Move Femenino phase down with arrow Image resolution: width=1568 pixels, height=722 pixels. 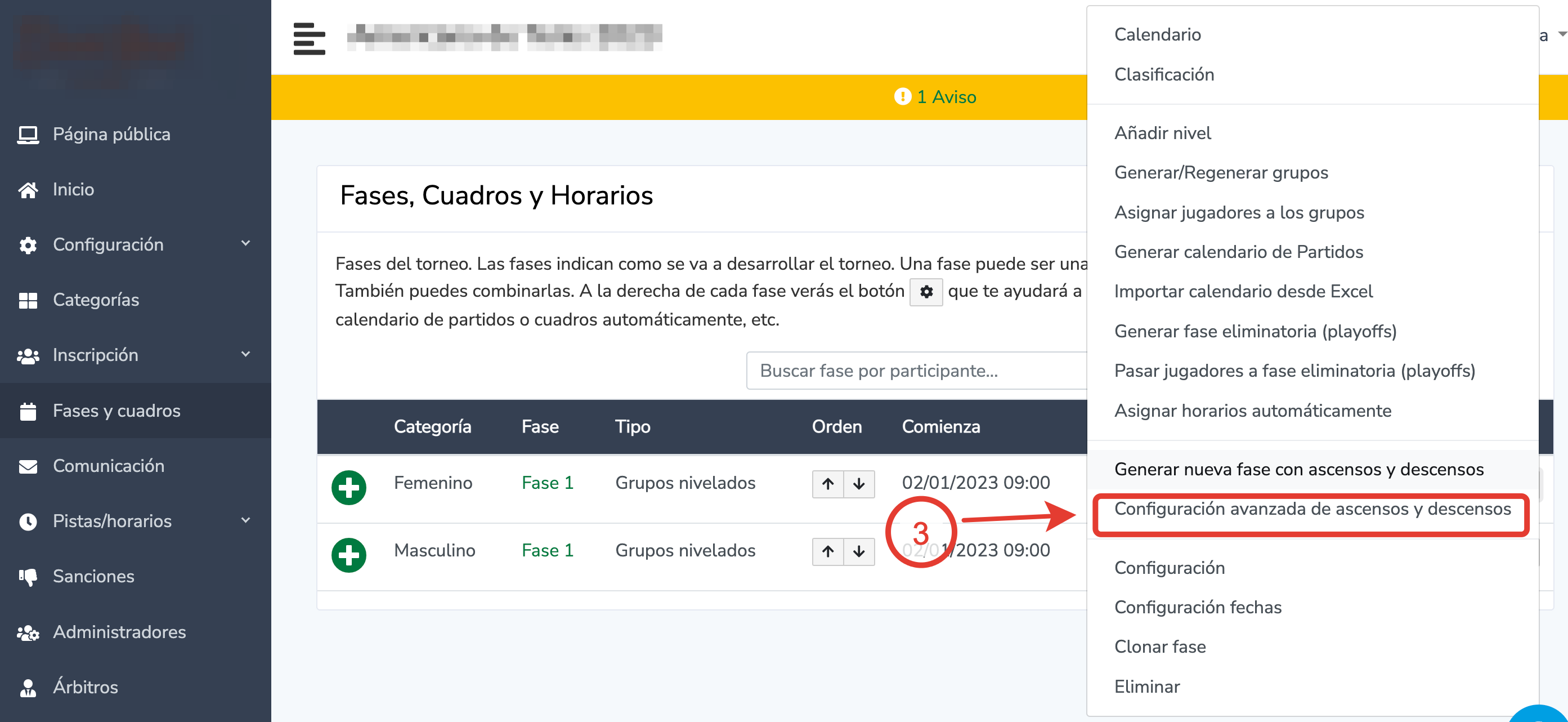click(859, 484)
